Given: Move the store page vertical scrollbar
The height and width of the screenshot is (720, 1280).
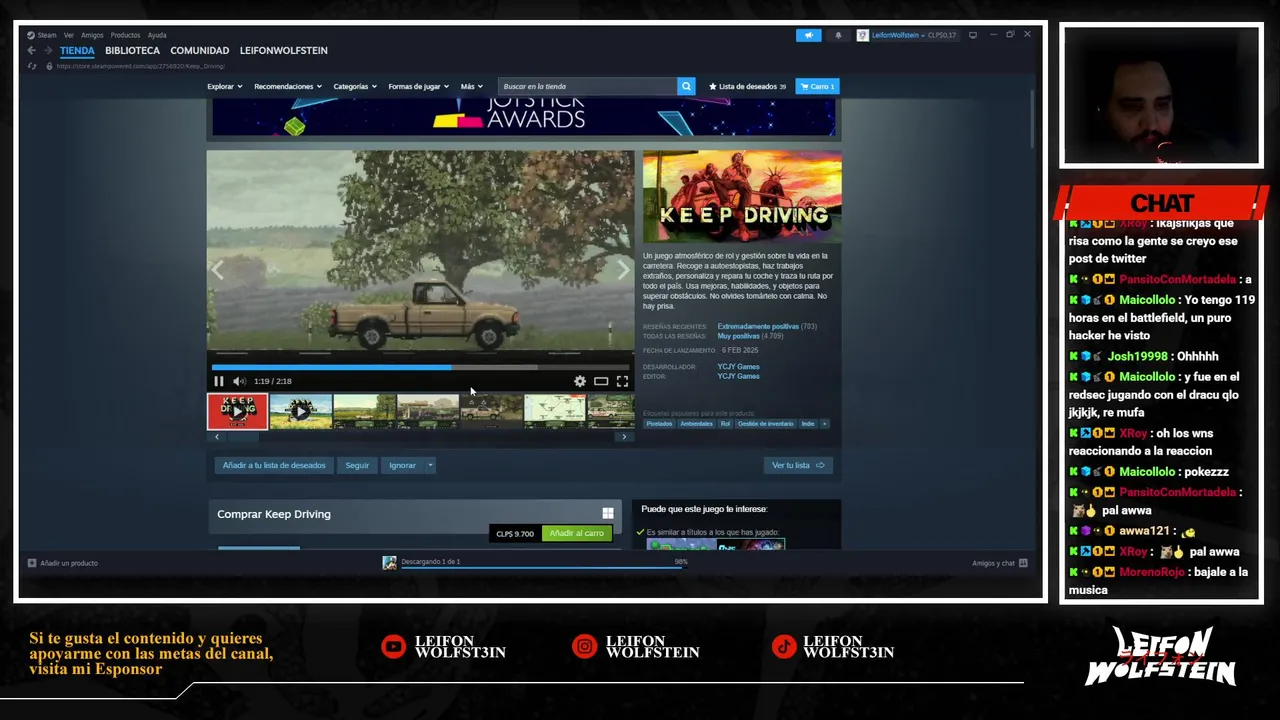Looking at the screenshot, I should tap(1032, 120).
